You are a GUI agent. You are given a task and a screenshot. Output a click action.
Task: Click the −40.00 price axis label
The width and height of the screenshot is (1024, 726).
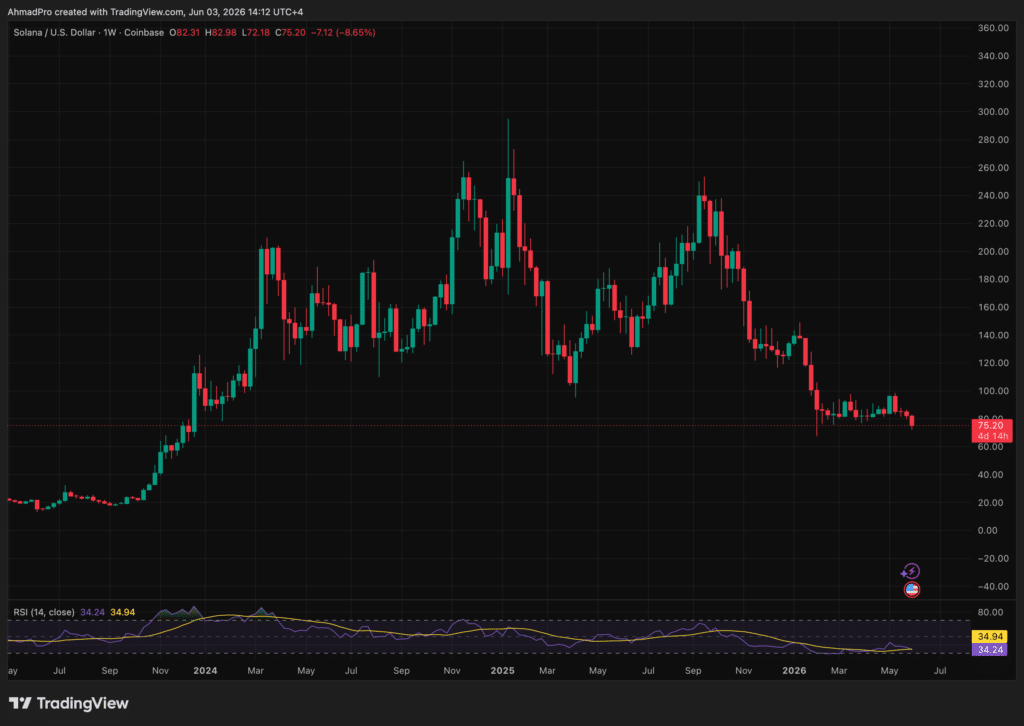tap(993, 586)
